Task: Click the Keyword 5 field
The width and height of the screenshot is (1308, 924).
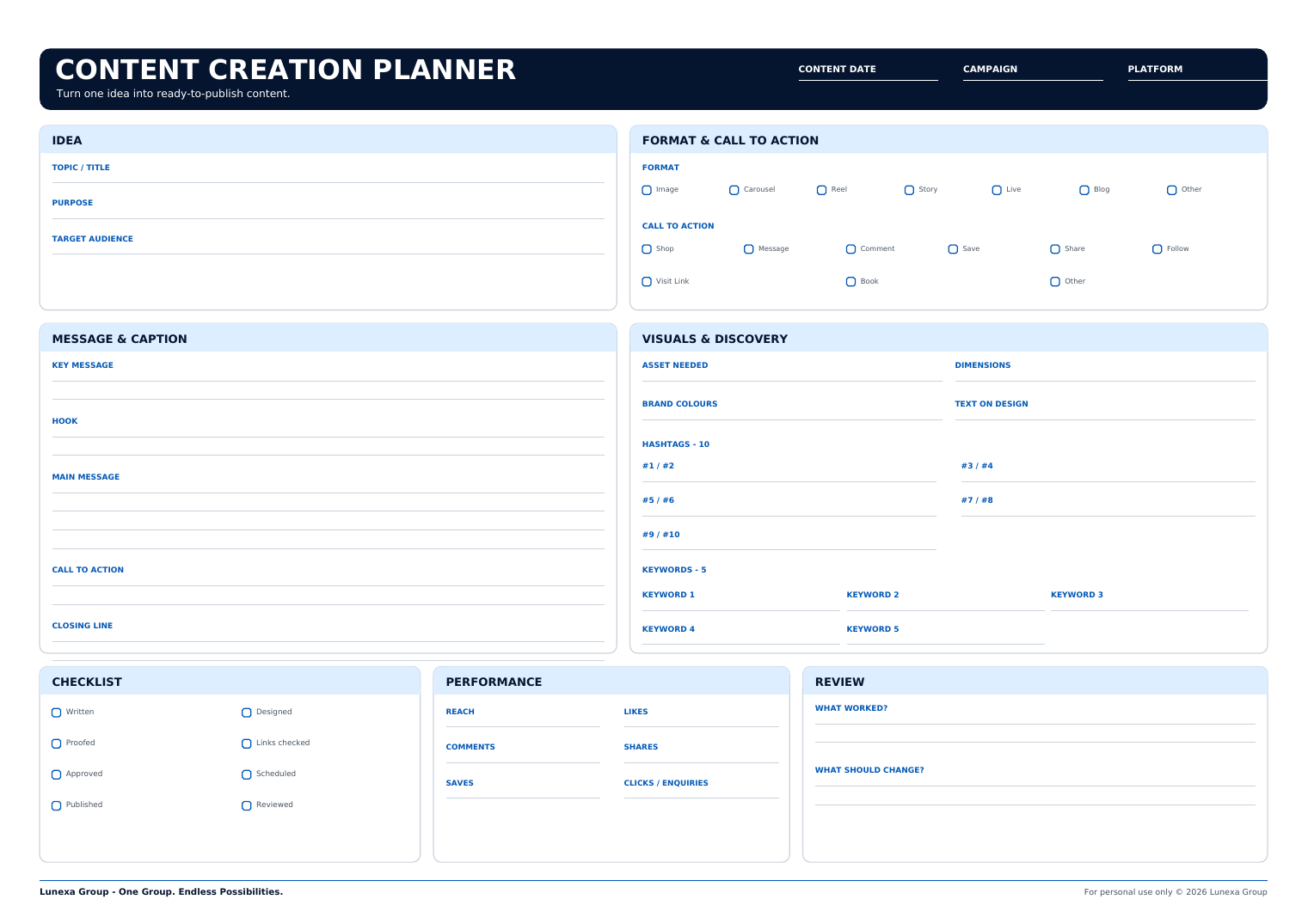Action: tap(945, 634)
